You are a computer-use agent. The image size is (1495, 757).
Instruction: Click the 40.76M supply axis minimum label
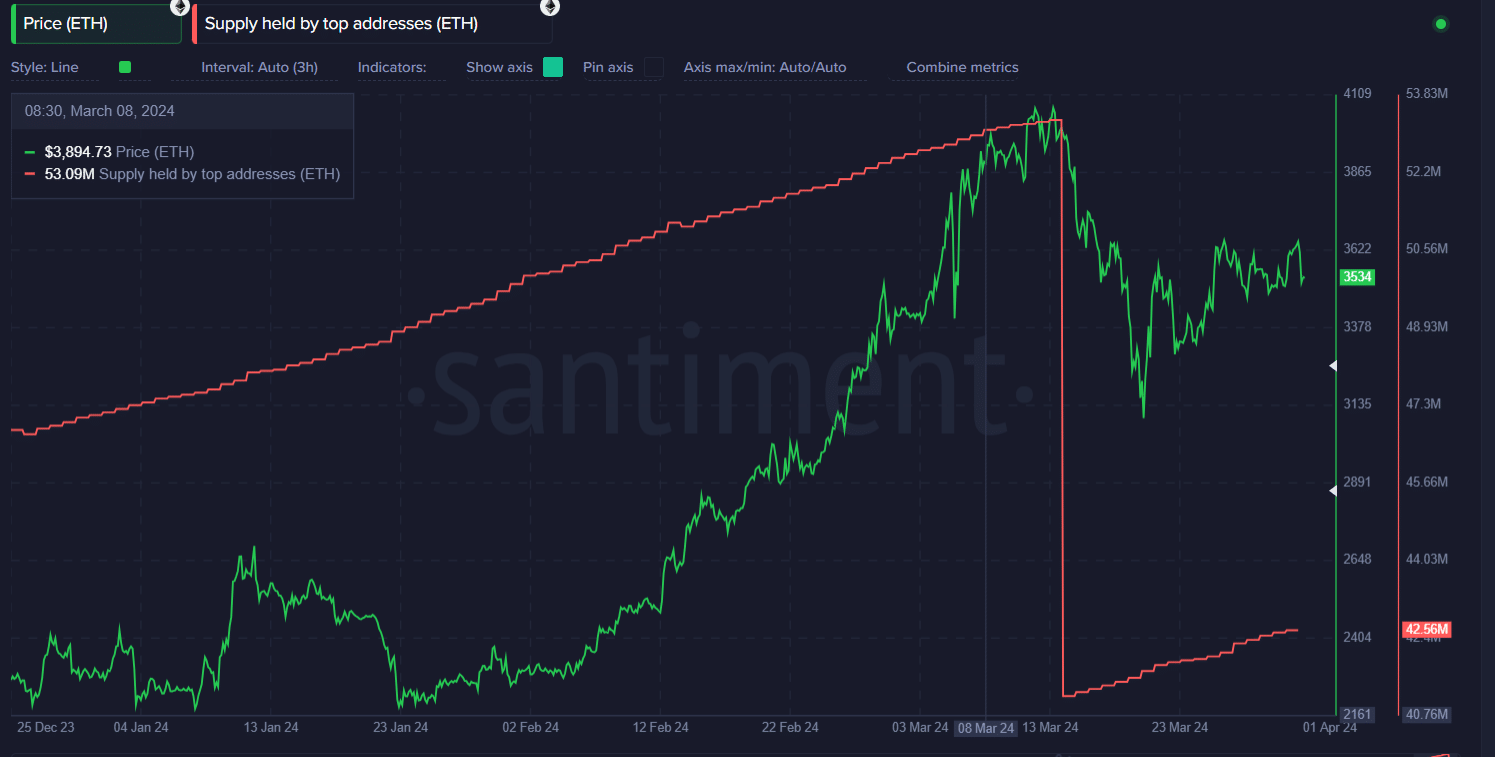[1426, 715]
